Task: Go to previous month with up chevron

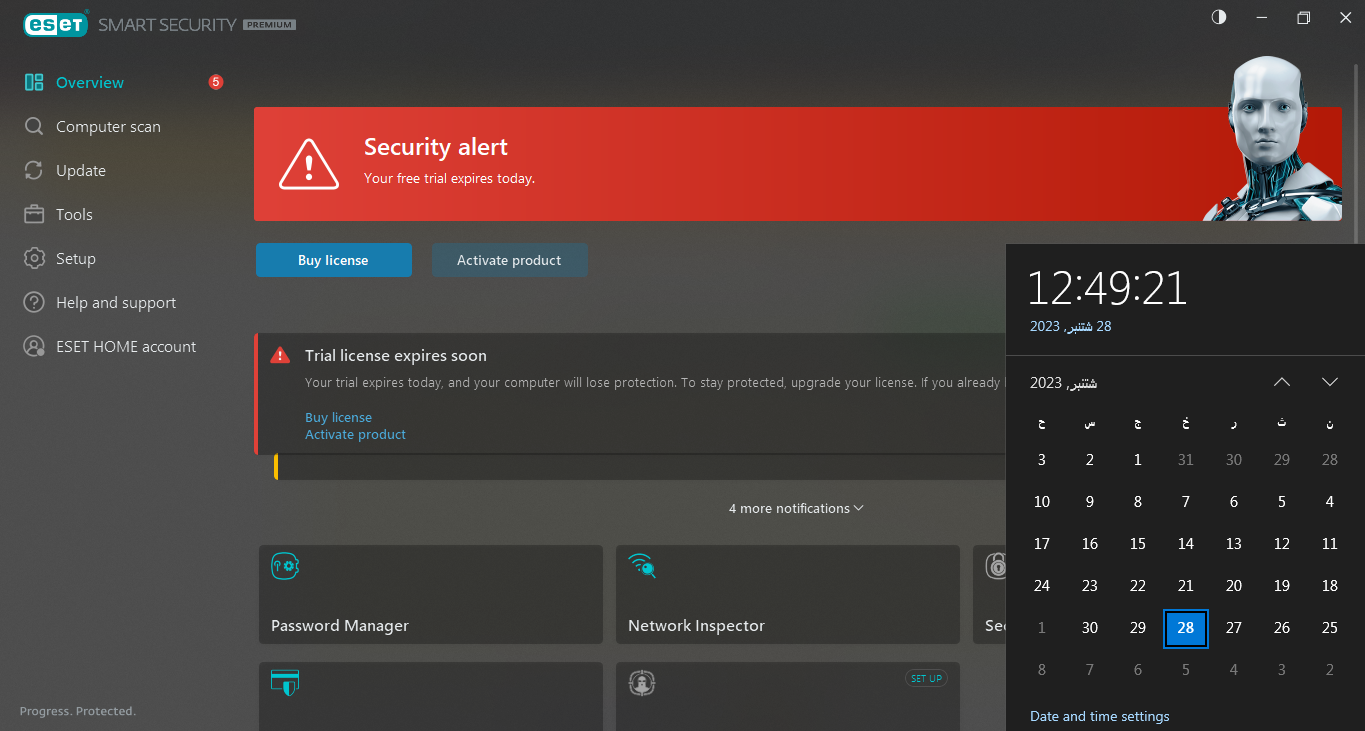Action: point(1282,382)
